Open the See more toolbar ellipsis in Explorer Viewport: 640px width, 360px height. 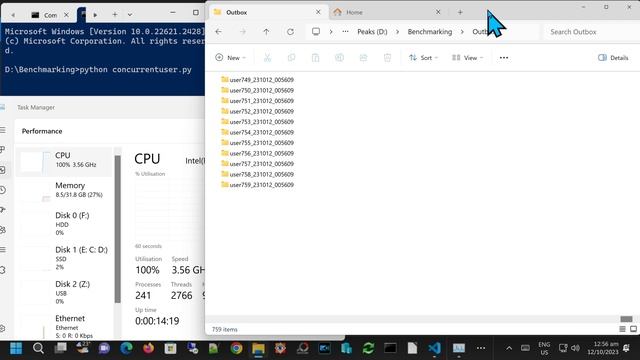pos(504,58)
